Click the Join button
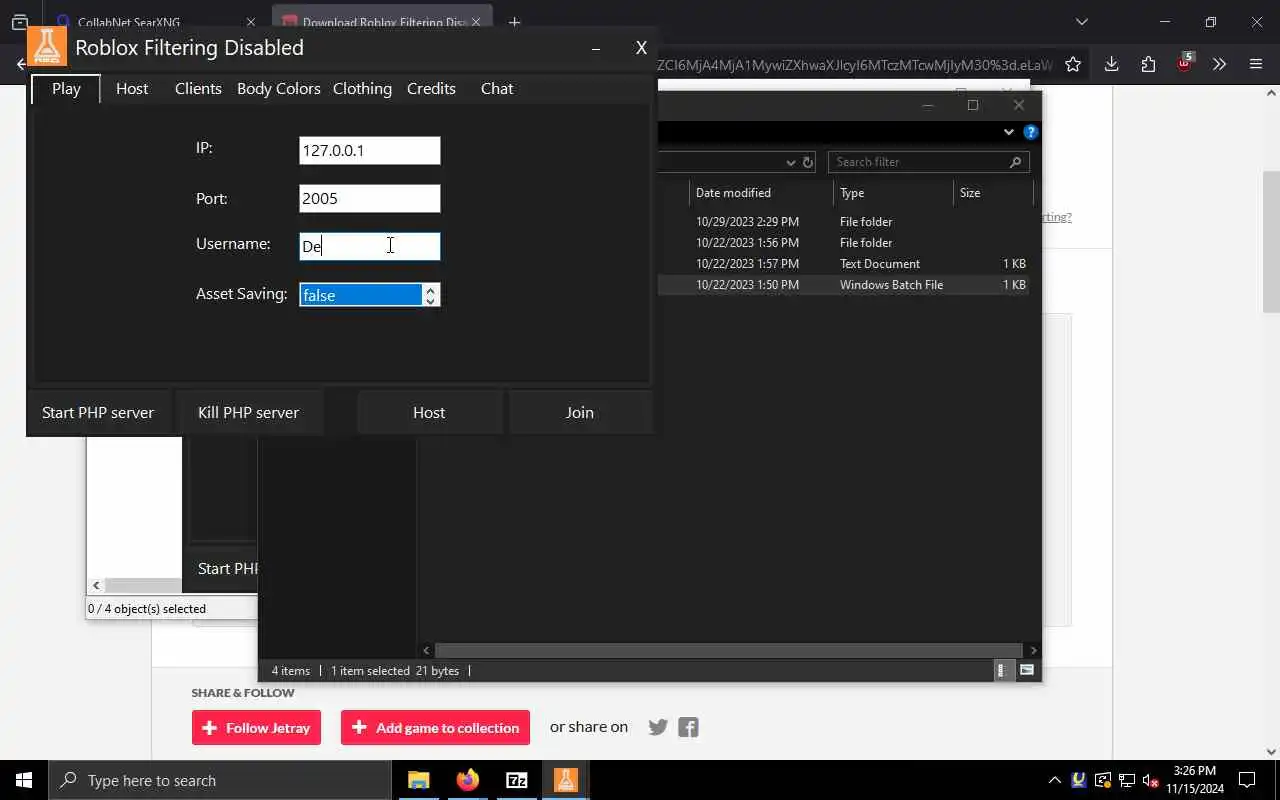1280x800 pixels. 580,412
